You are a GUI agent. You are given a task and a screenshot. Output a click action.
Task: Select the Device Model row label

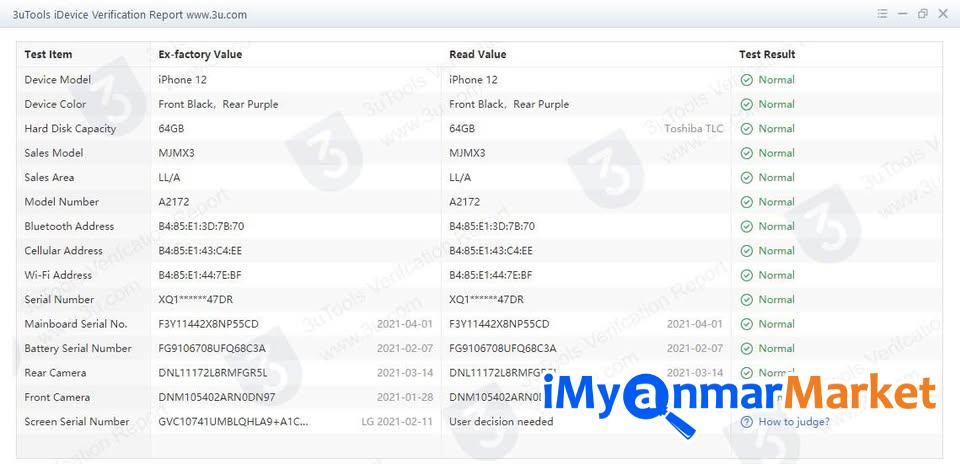58,80
